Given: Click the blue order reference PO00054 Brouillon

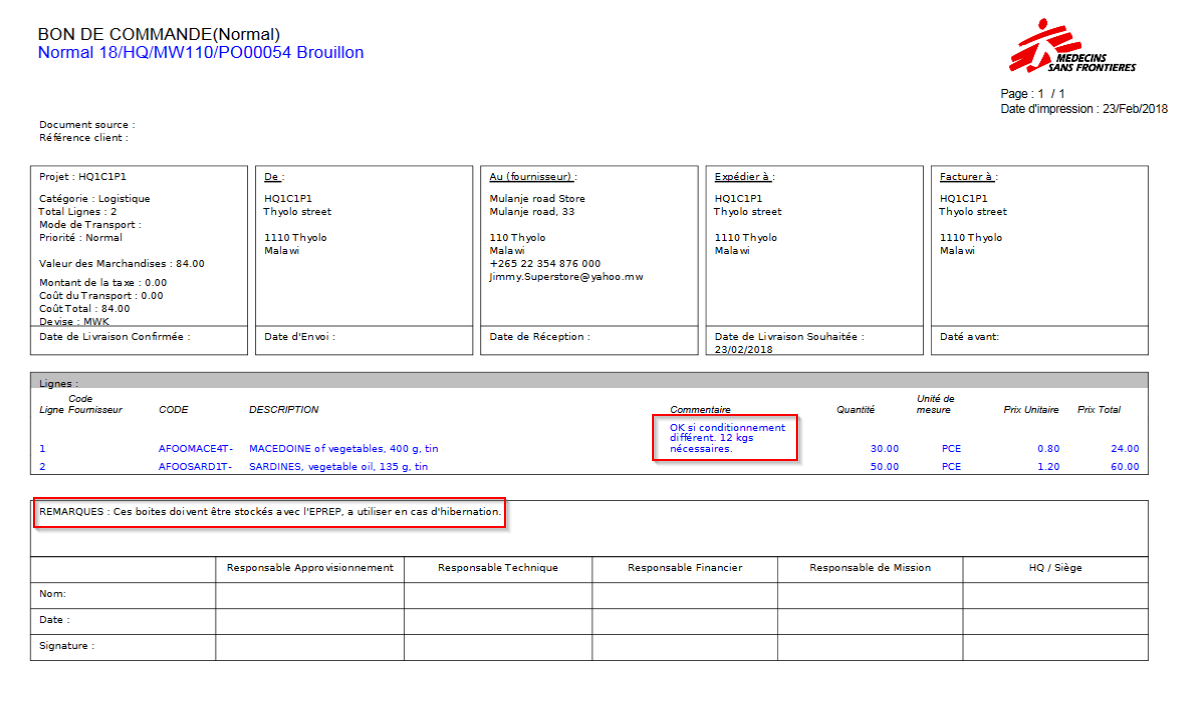Looking at the screenshot, I should pos(200,52).
